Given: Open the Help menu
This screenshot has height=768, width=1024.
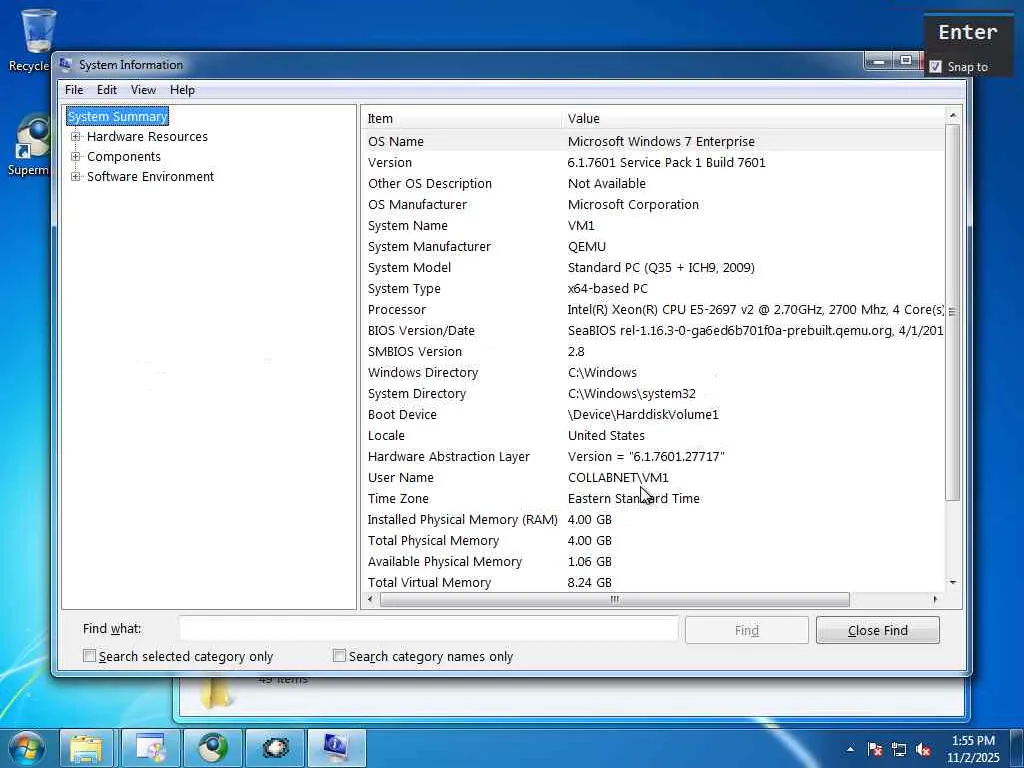Looking at the screenshot, I should (182, 89).
